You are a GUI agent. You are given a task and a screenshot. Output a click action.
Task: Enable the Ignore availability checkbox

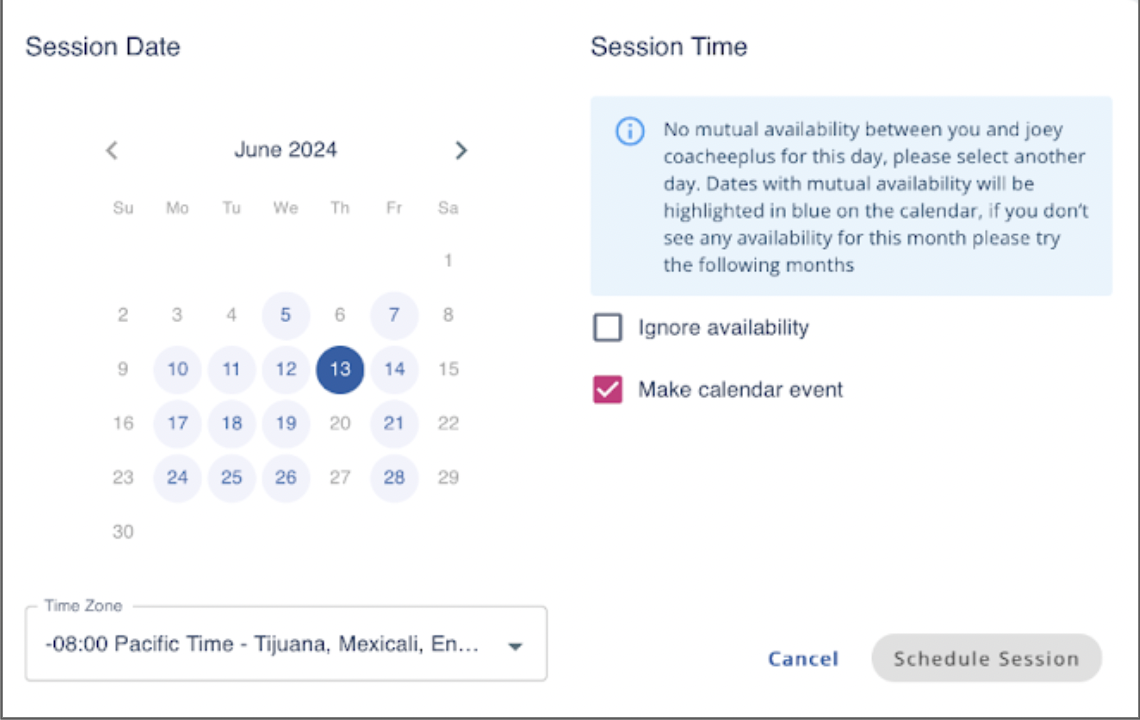(608, 328)
